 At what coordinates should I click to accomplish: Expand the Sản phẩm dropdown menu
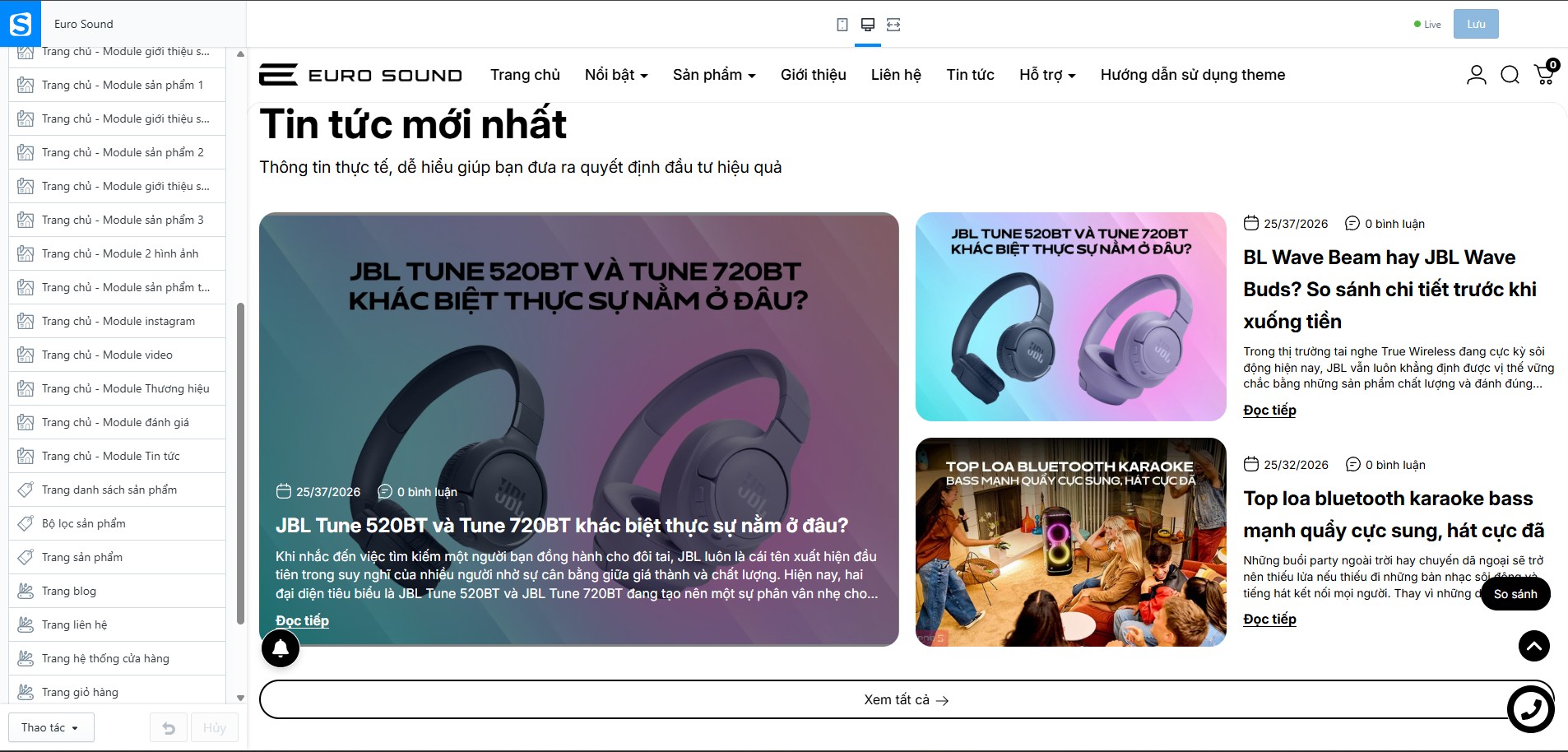tap(714, 75)
